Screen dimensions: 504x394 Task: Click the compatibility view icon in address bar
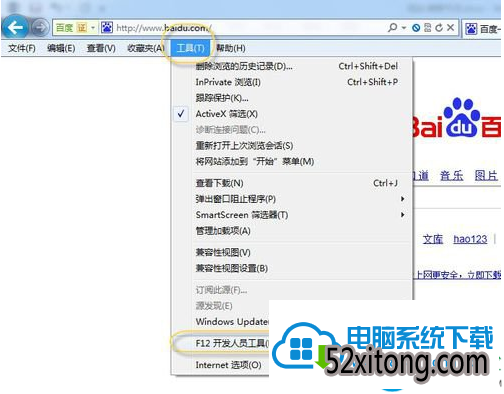(x=428, y=28)
